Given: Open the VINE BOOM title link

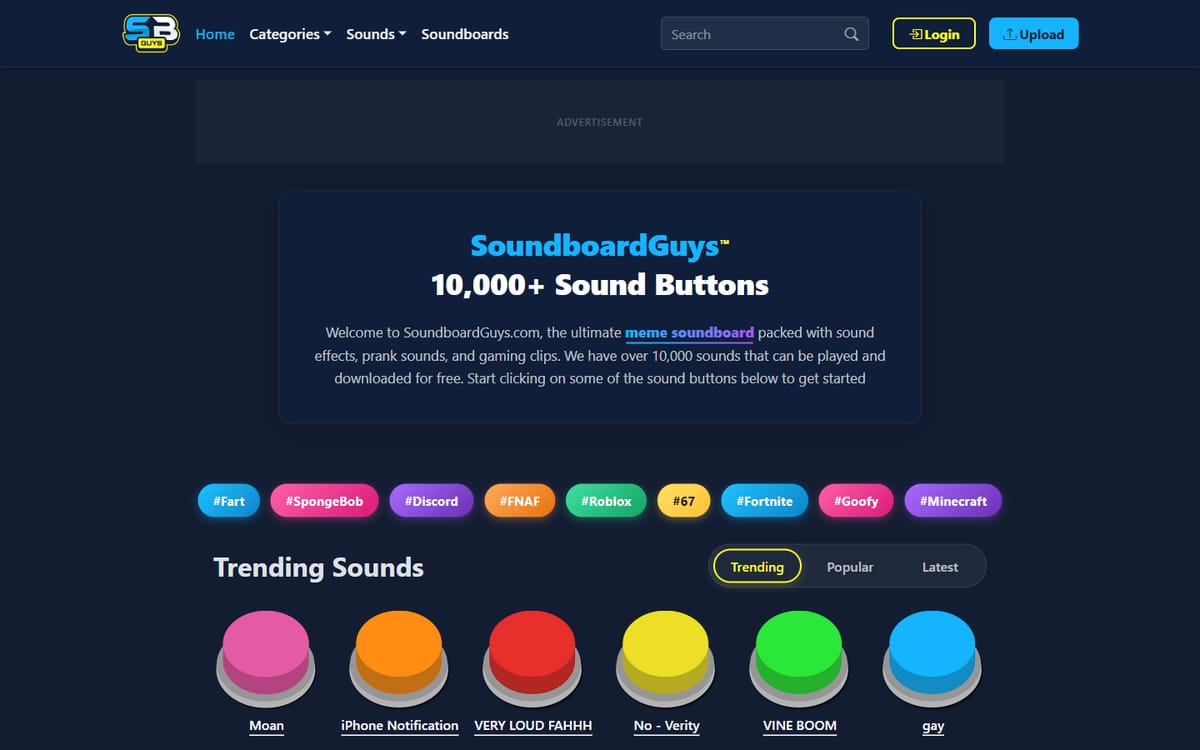Looking at the screenshot, I should pyautogui.click(x=799, y=726).
